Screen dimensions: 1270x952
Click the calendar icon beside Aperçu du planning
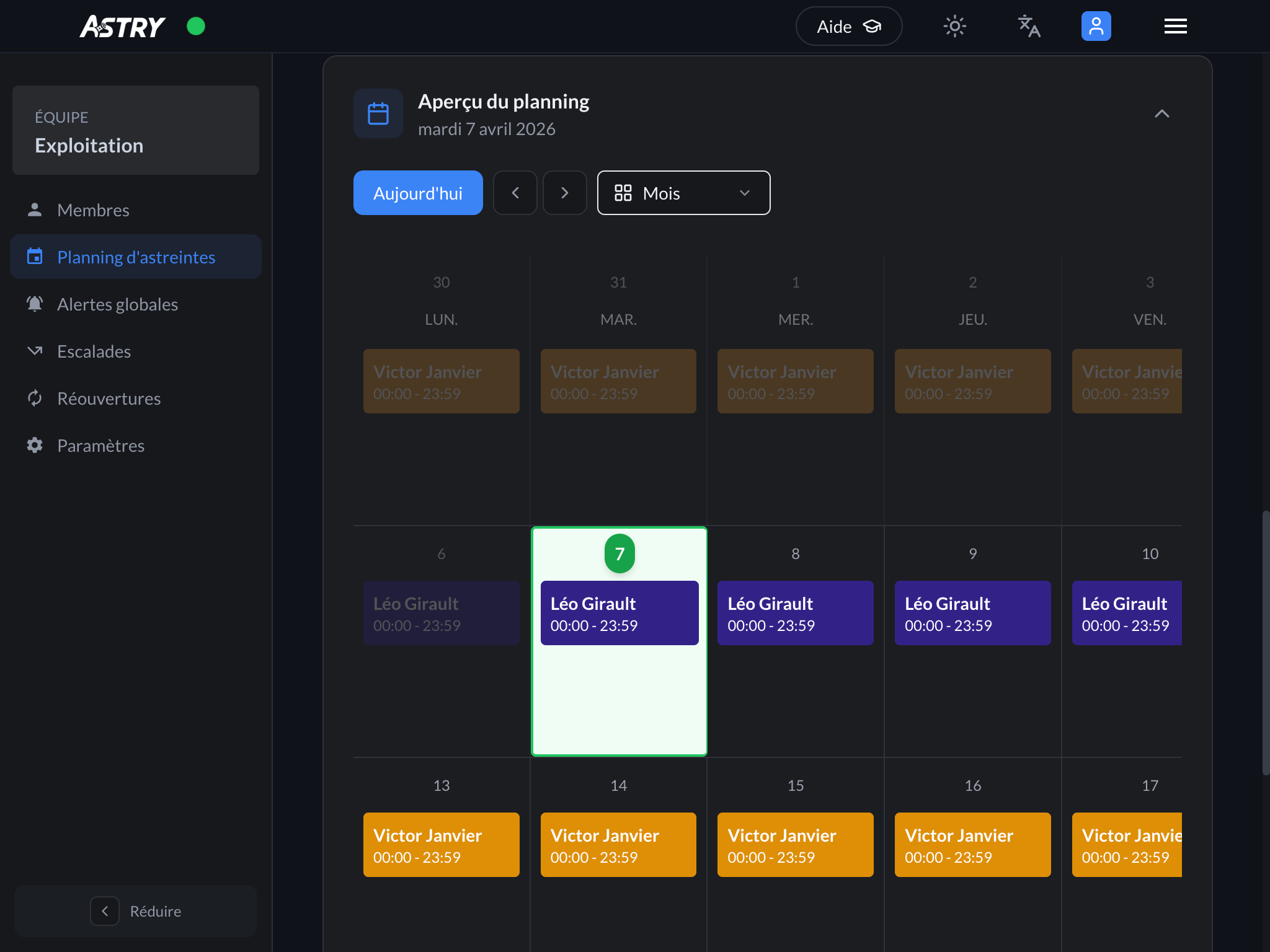[x=378, y=113]
